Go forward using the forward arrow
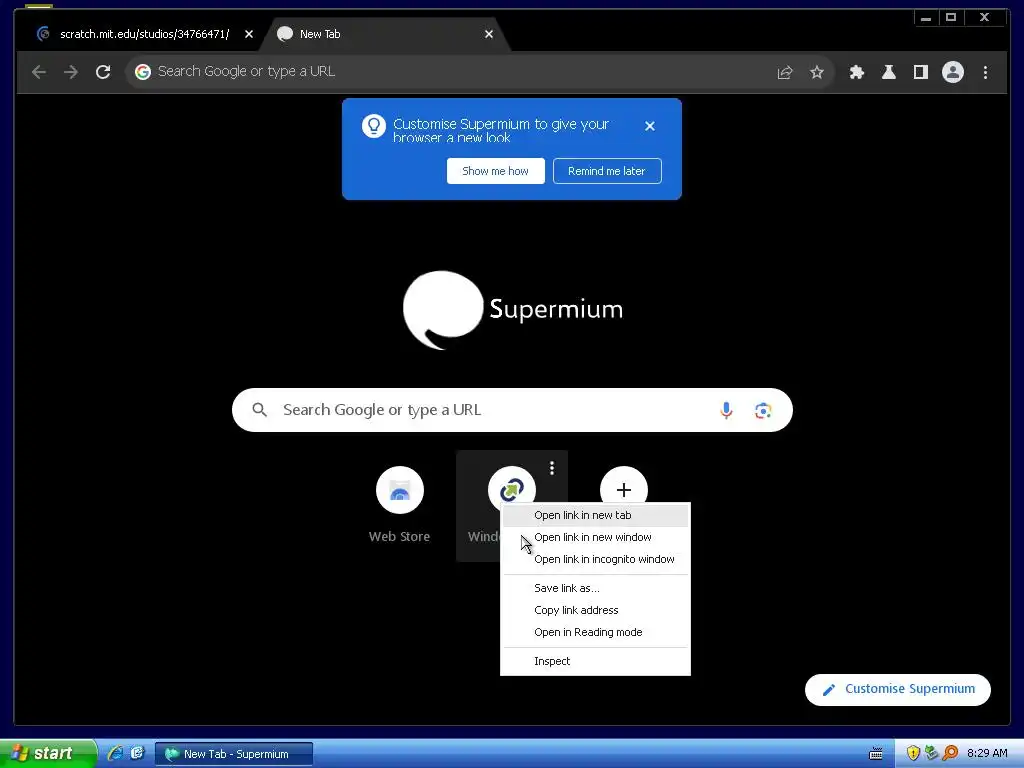The height and width of the screenshot is (768, 1024). click(71, 72)
